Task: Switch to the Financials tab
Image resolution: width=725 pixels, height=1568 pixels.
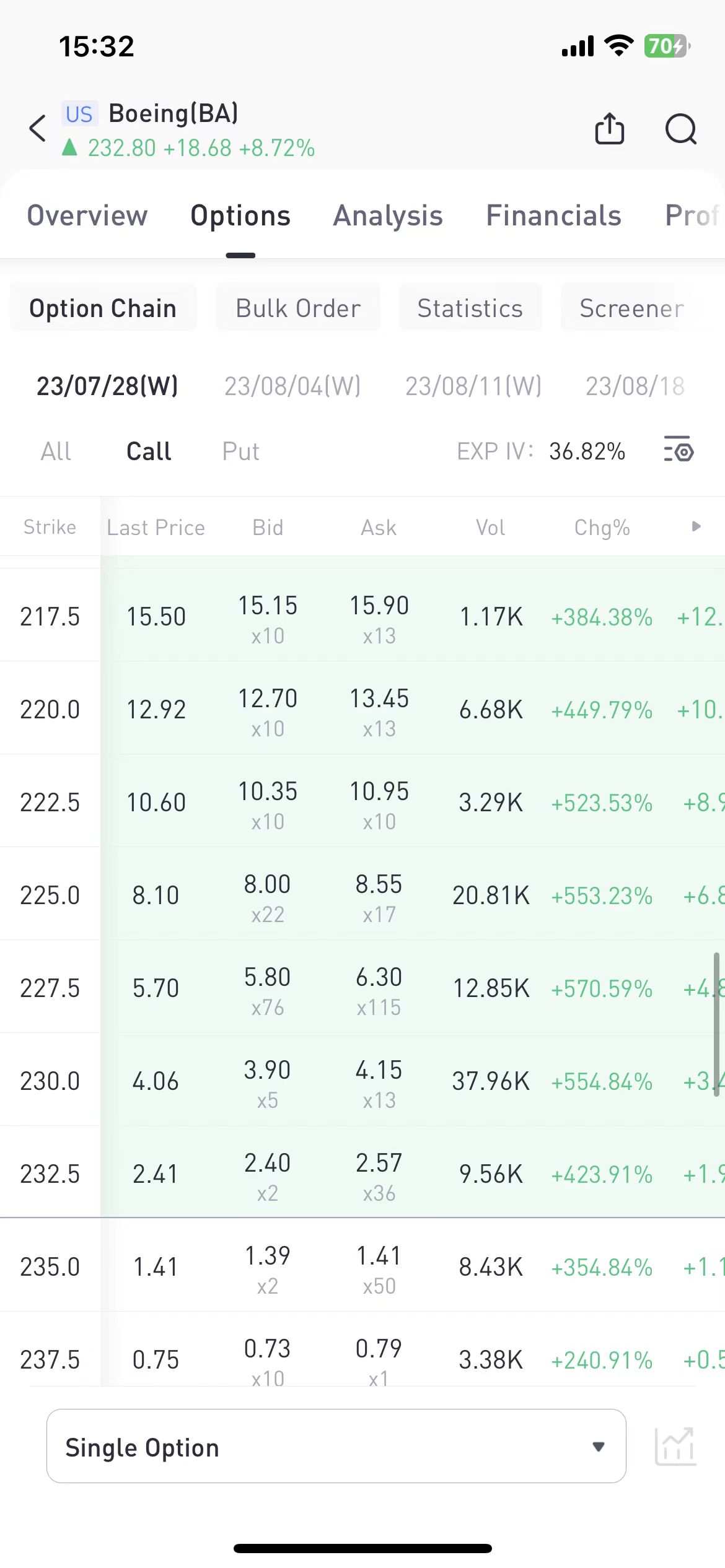Action: click(x=553, y=216)
